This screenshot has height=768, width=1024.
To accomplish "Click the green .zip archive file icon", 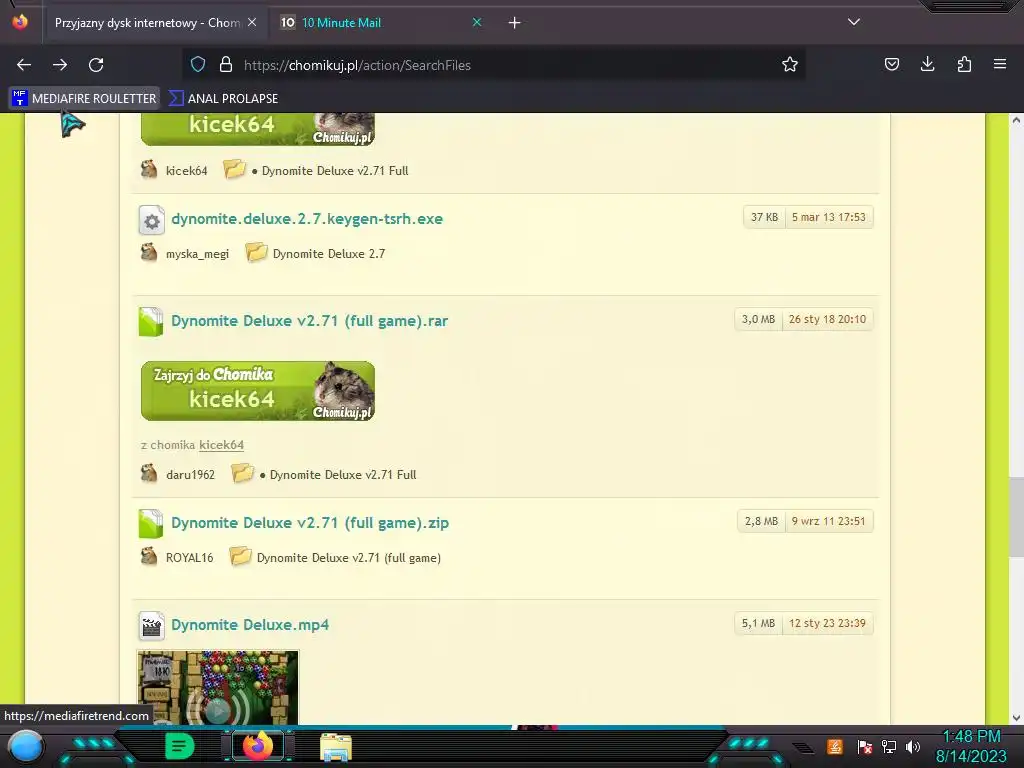I will click(x=151, y=524).
